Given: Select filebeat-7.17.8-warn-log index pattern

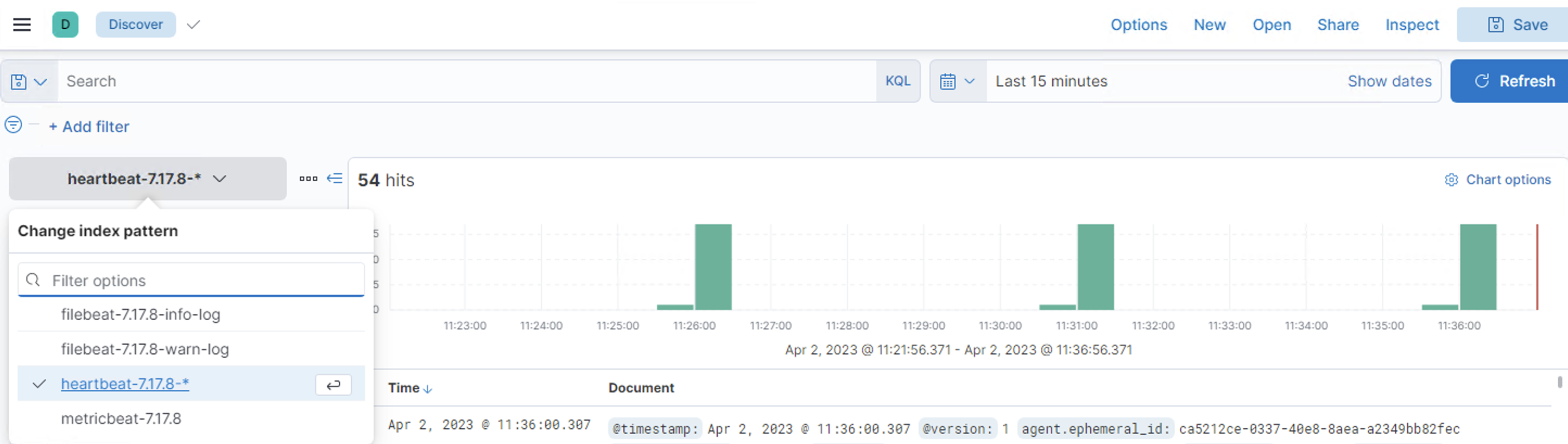Looking at the screenshot, I should click(191, 349).
